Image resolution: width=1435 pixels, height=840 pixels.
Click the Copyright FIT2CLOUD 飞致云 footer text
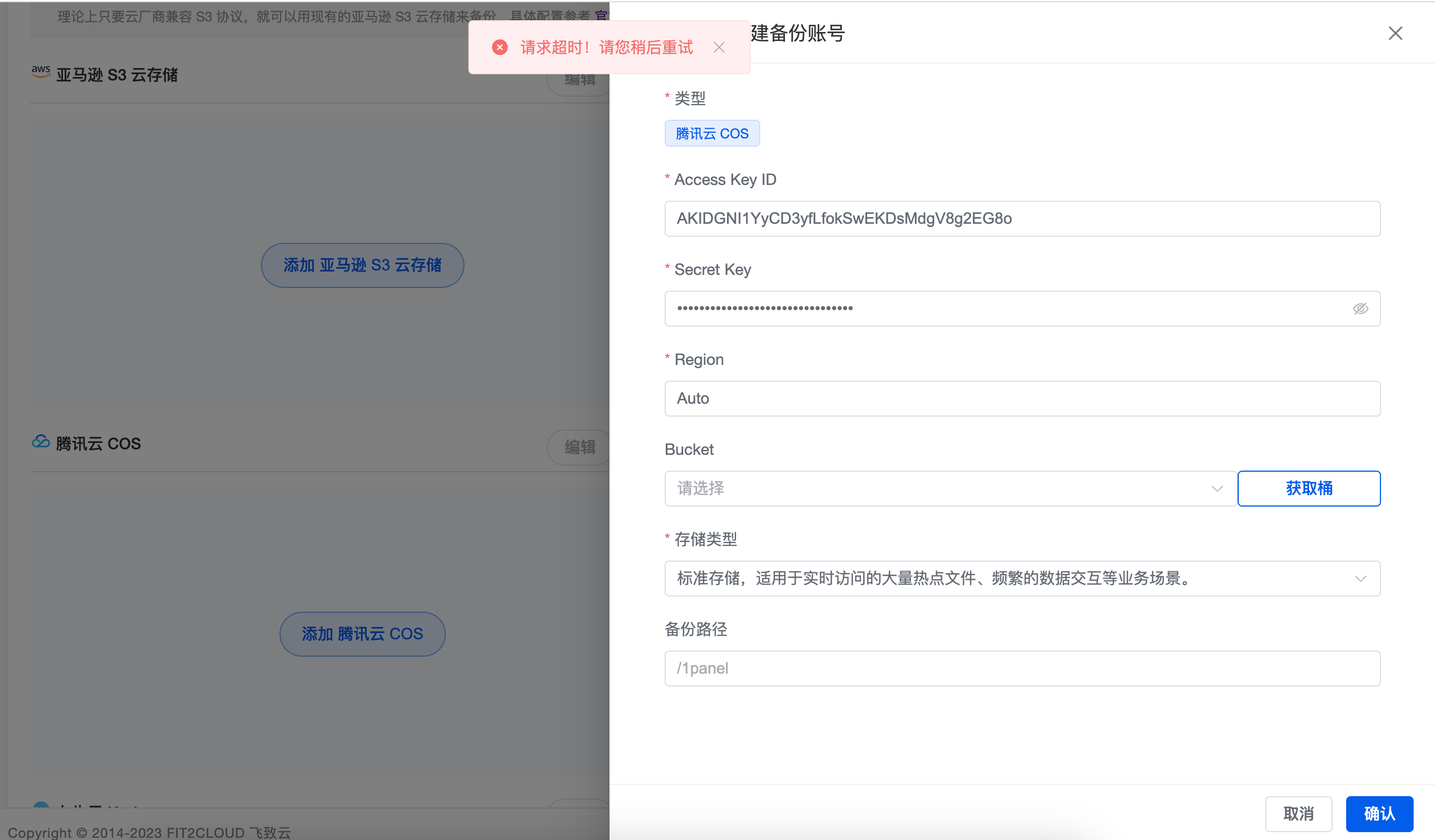pos(149,833)
